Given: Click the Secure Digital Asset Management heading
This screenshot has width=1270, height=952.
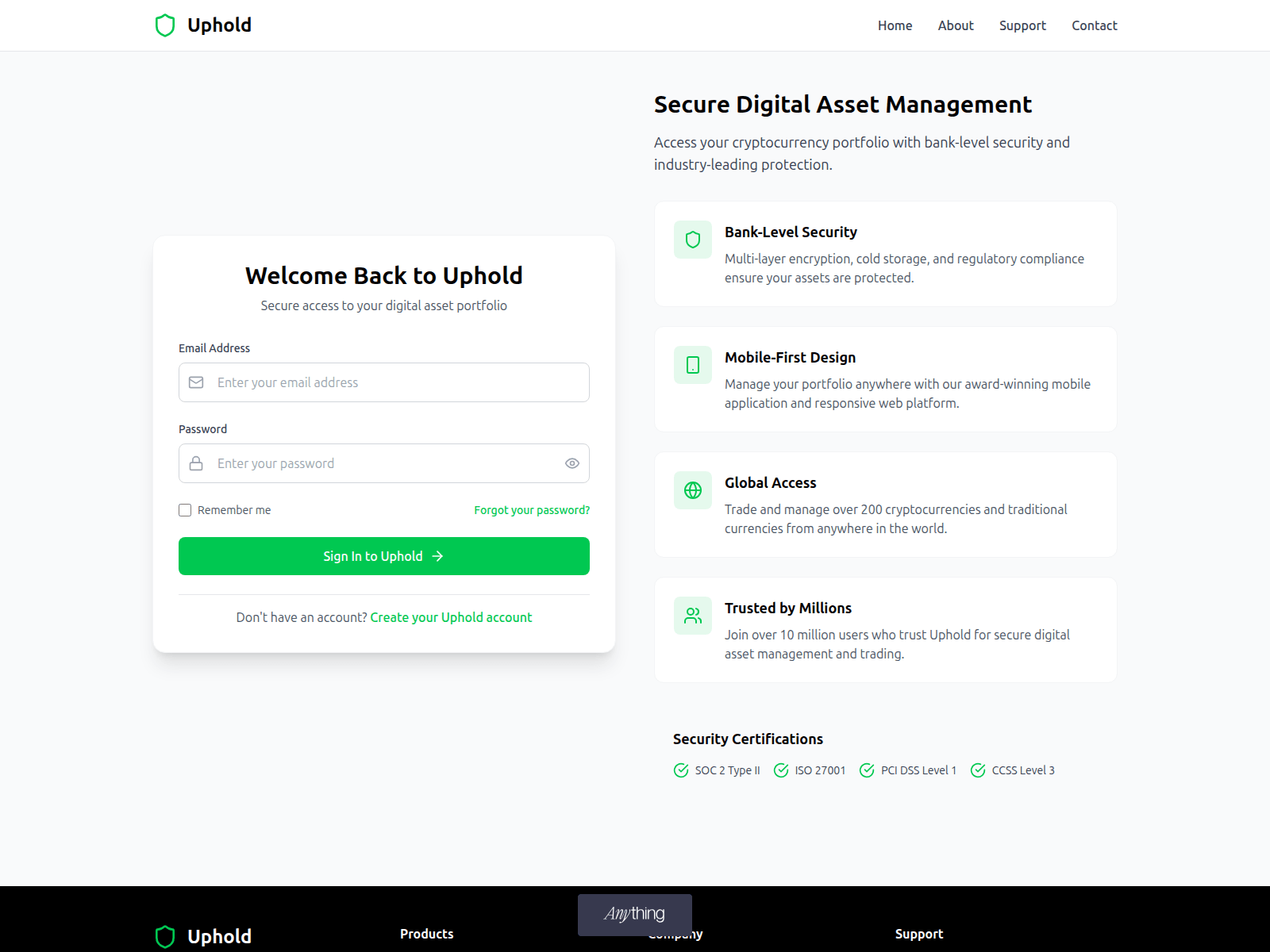Looking at the screenshot, I should click(x=843, y=105).
